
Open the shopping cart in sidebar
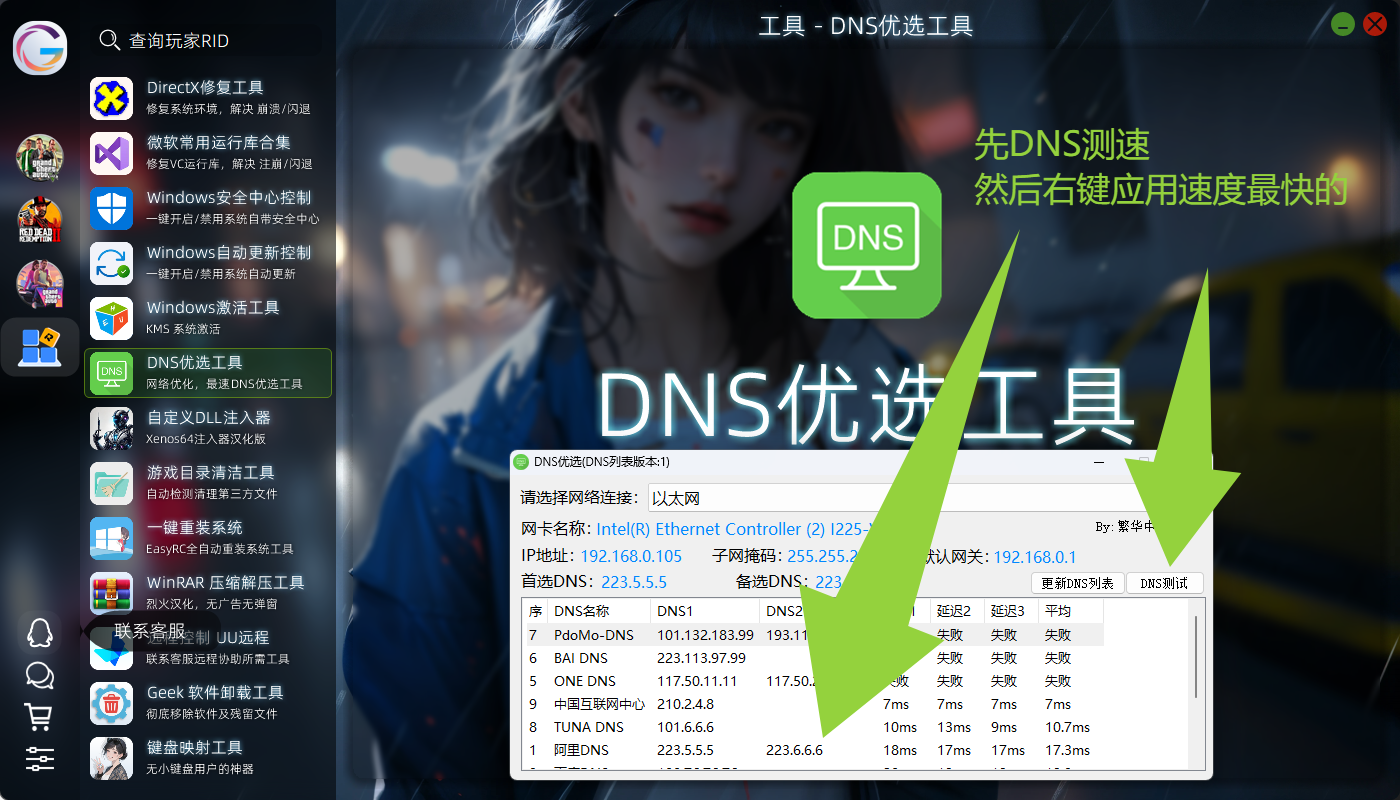click(39, 717)
